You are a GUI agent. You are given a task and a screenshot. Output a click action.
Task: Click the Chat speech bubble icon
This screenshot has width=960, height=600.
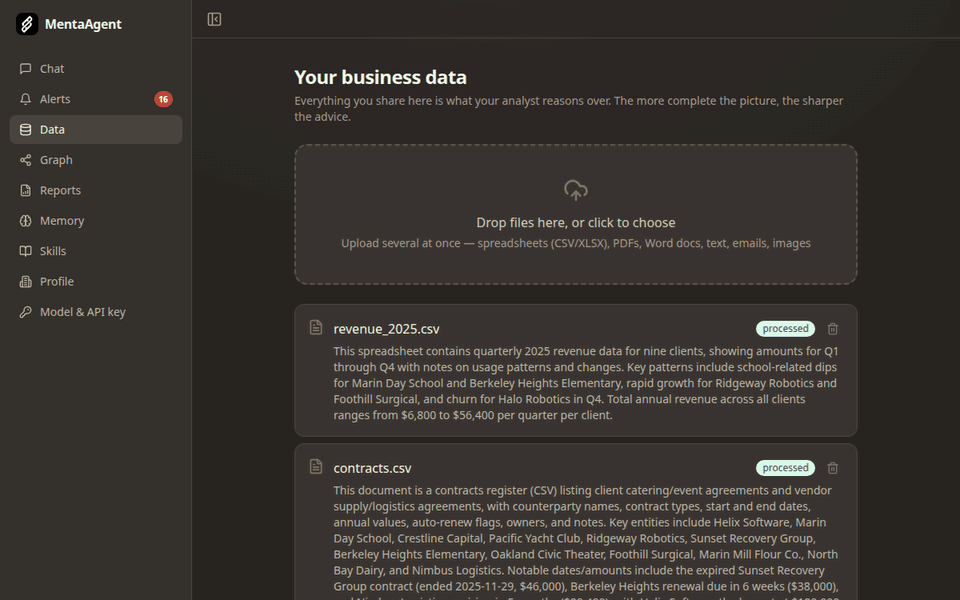25,69
